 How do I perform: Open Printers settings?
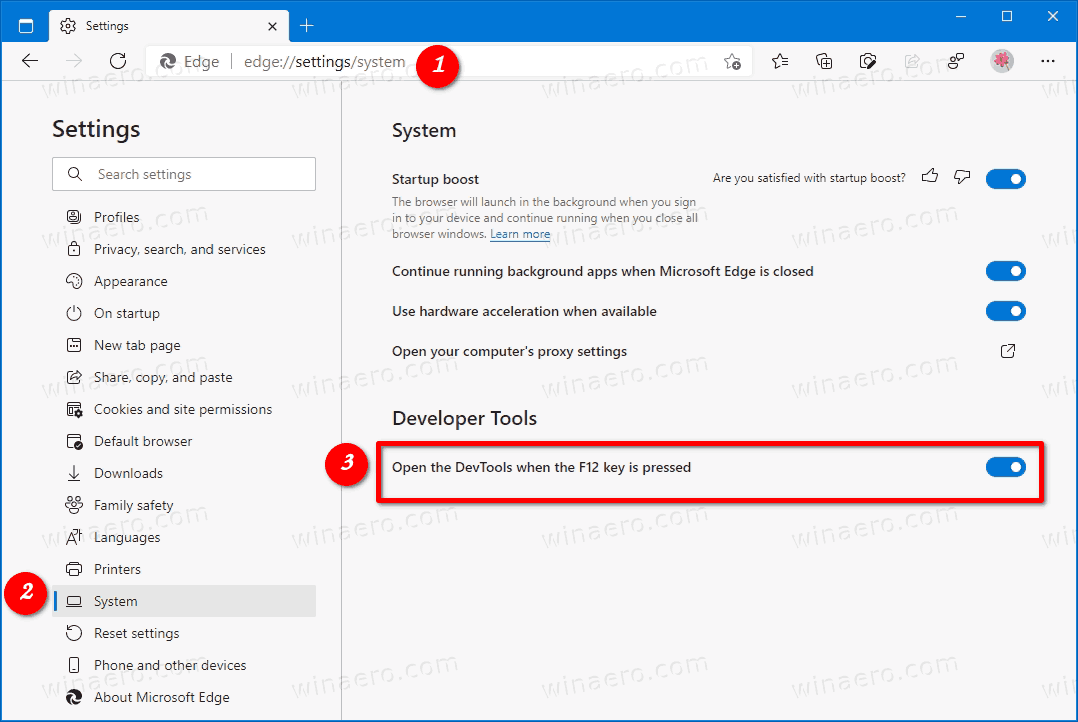(184, 569)
